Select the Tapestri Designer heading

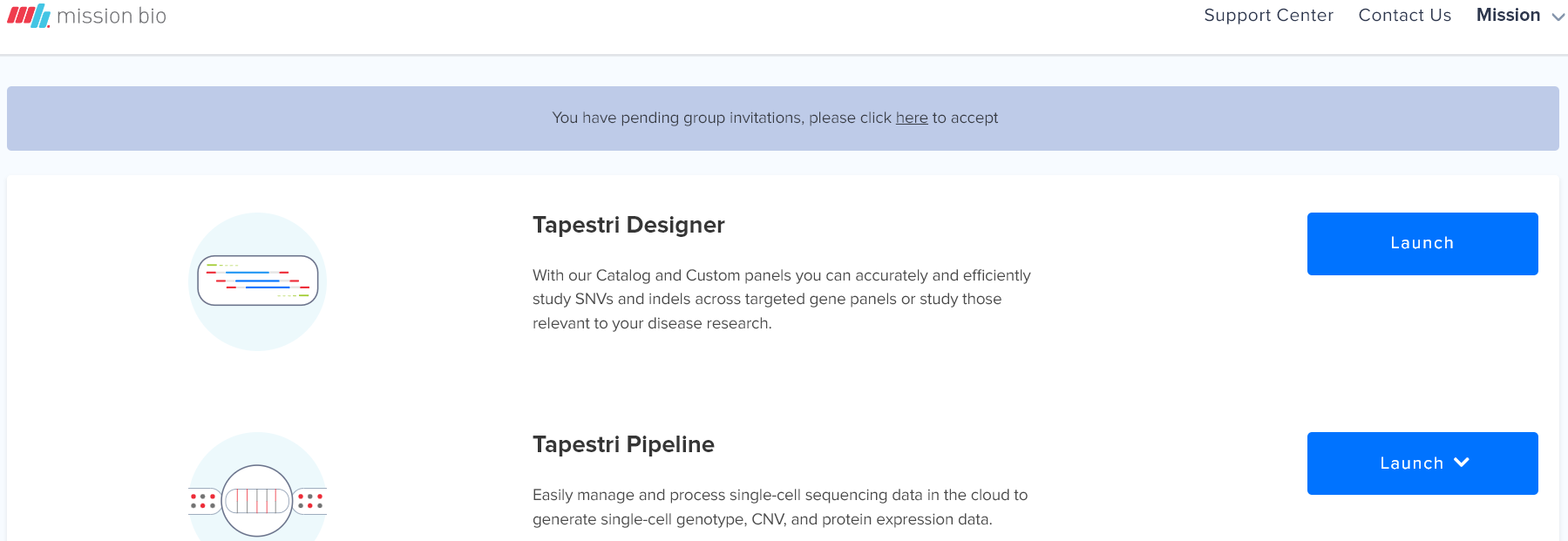tap(628, 225)
